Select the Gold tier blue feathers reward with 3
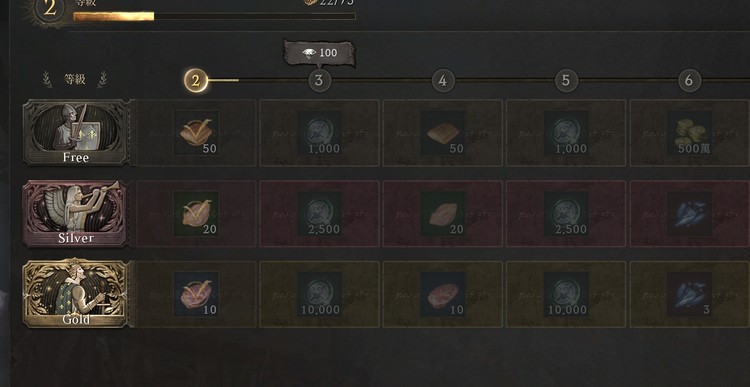Image resolution: width=750 pixels, height=387 pixels. click(689, 294)
